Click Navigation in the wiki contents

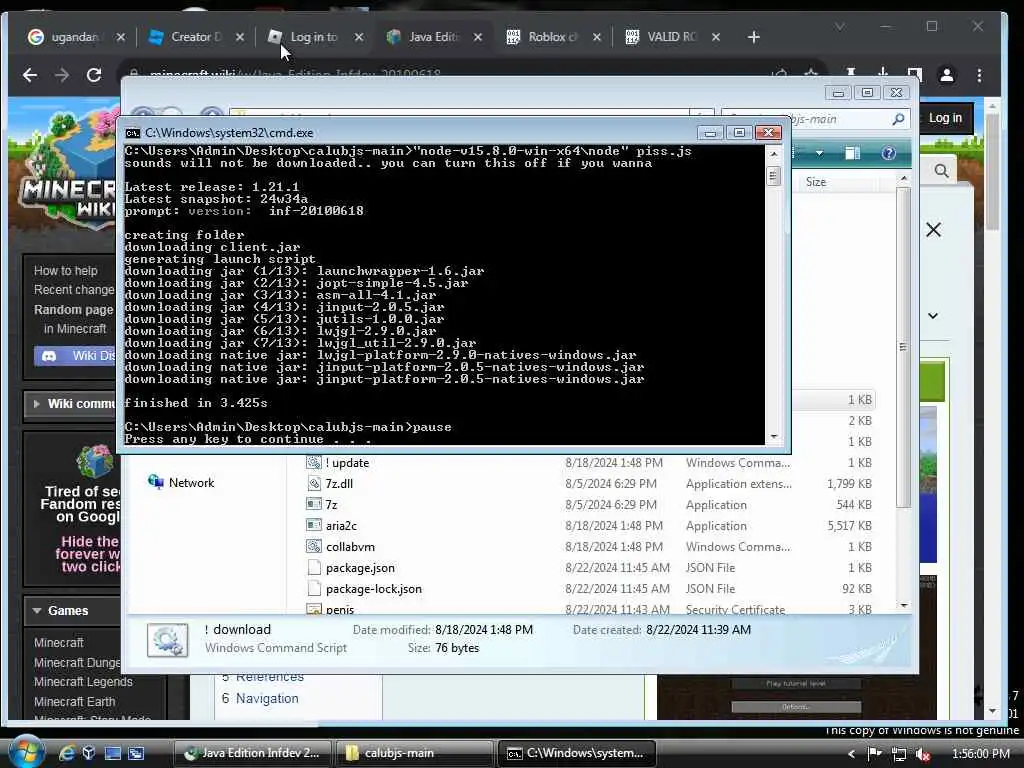click(267, 698)
